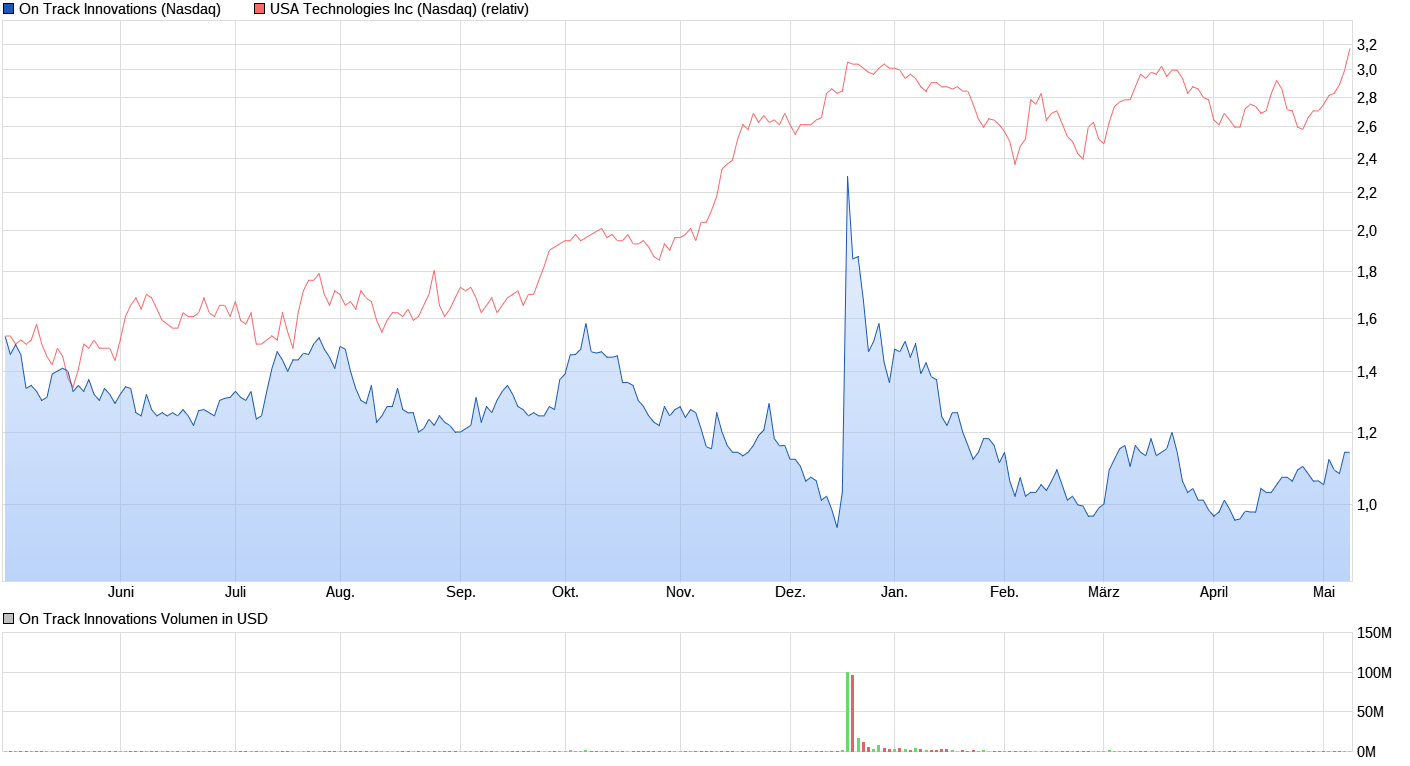Image resolution: width=1410 pixels, height=766 pixels.
Task: Click the Juni axis label
Action: (122, 592)
